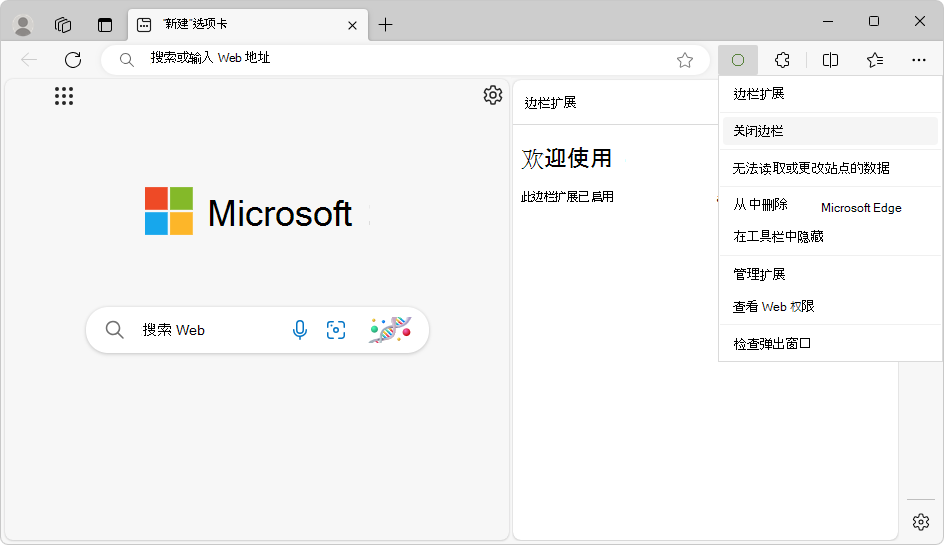This screenshot has width=944, height=545.
Task: Choose 检查弹出窗口 menu item
Action: [830, 344]
